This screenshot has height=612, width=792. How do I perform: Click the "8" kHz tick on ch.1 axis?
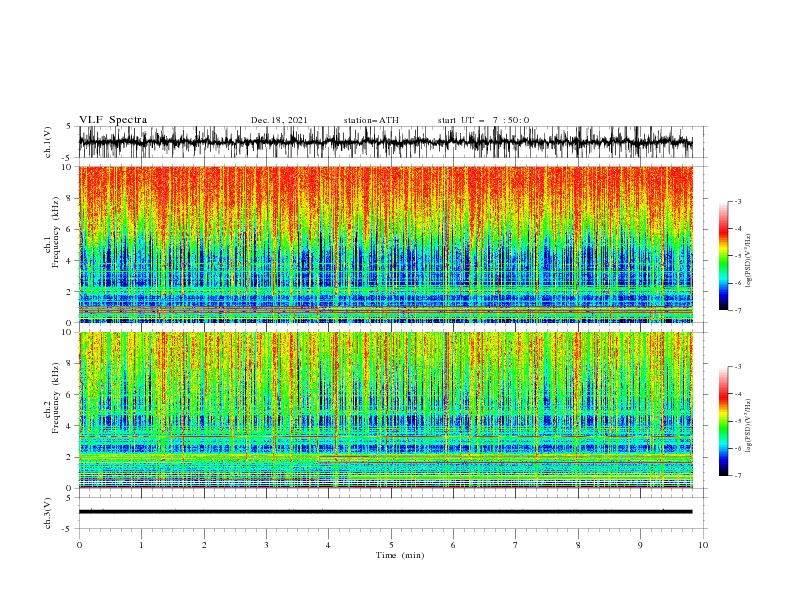point(68,198)
